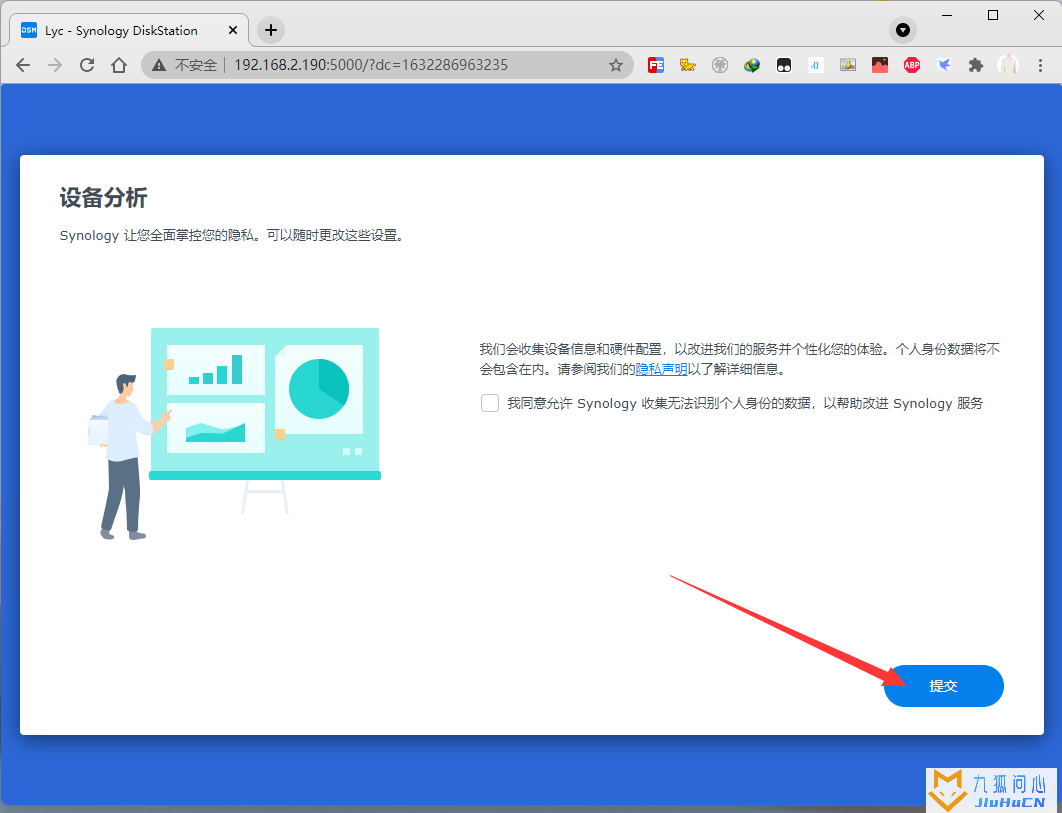
Task: Minimize the Chrome window
Action: pos(947,15)
